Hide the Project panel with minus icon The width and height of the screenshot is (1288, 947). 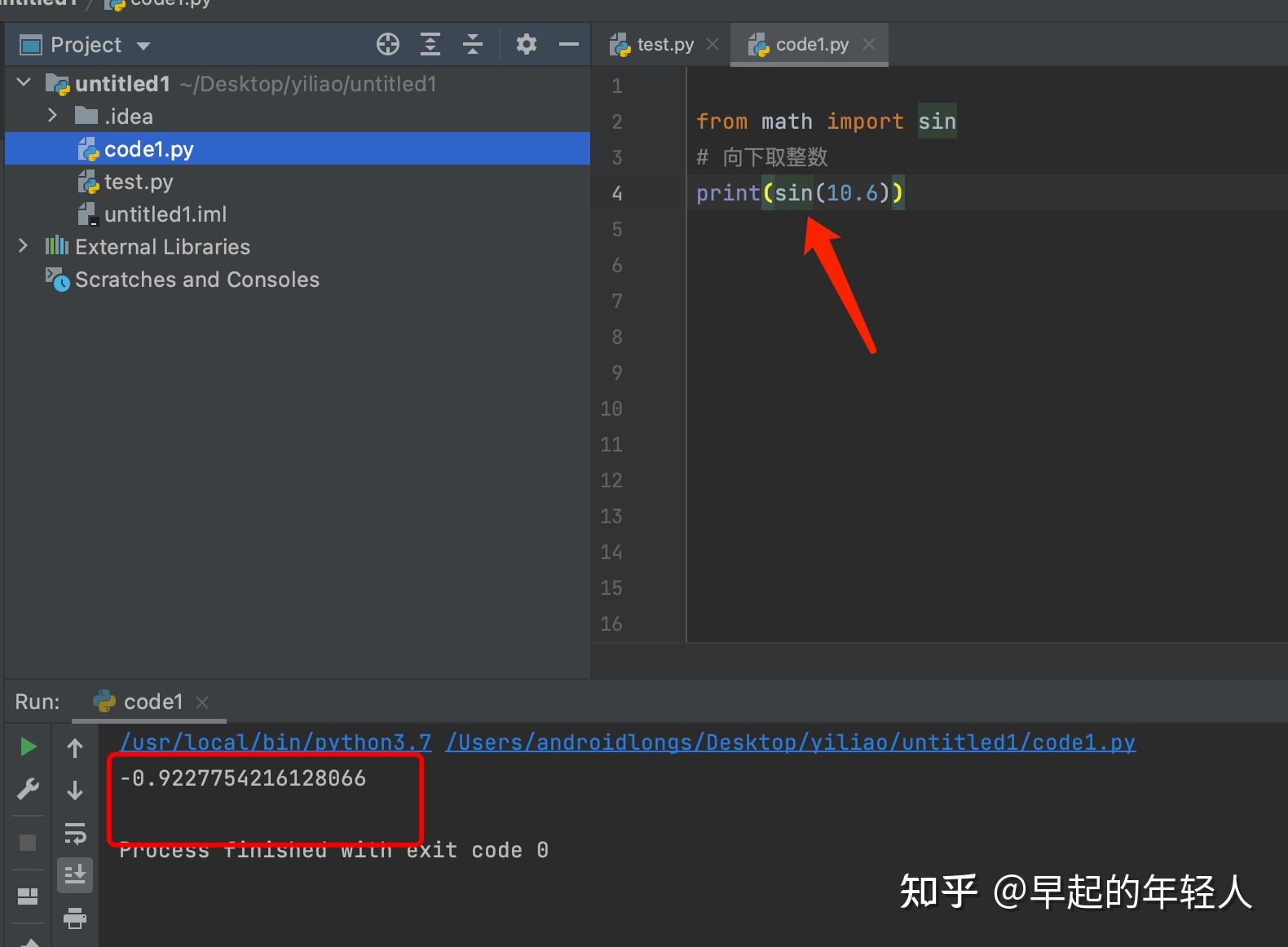[569, 45]
